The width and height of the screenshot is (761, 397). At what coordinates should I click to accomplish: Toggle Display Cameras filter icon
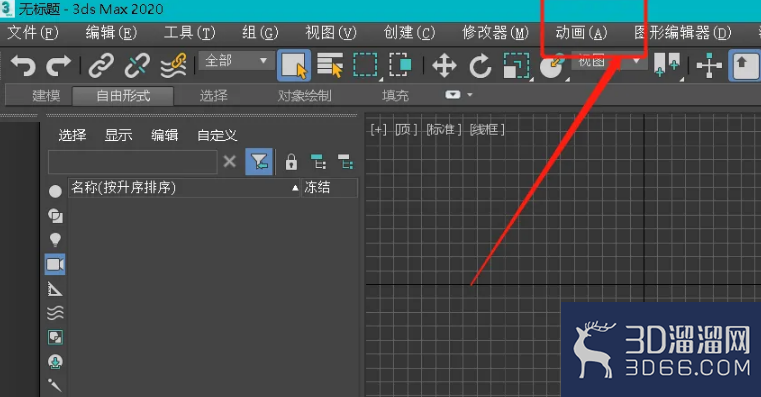click(x=55, y=265)
